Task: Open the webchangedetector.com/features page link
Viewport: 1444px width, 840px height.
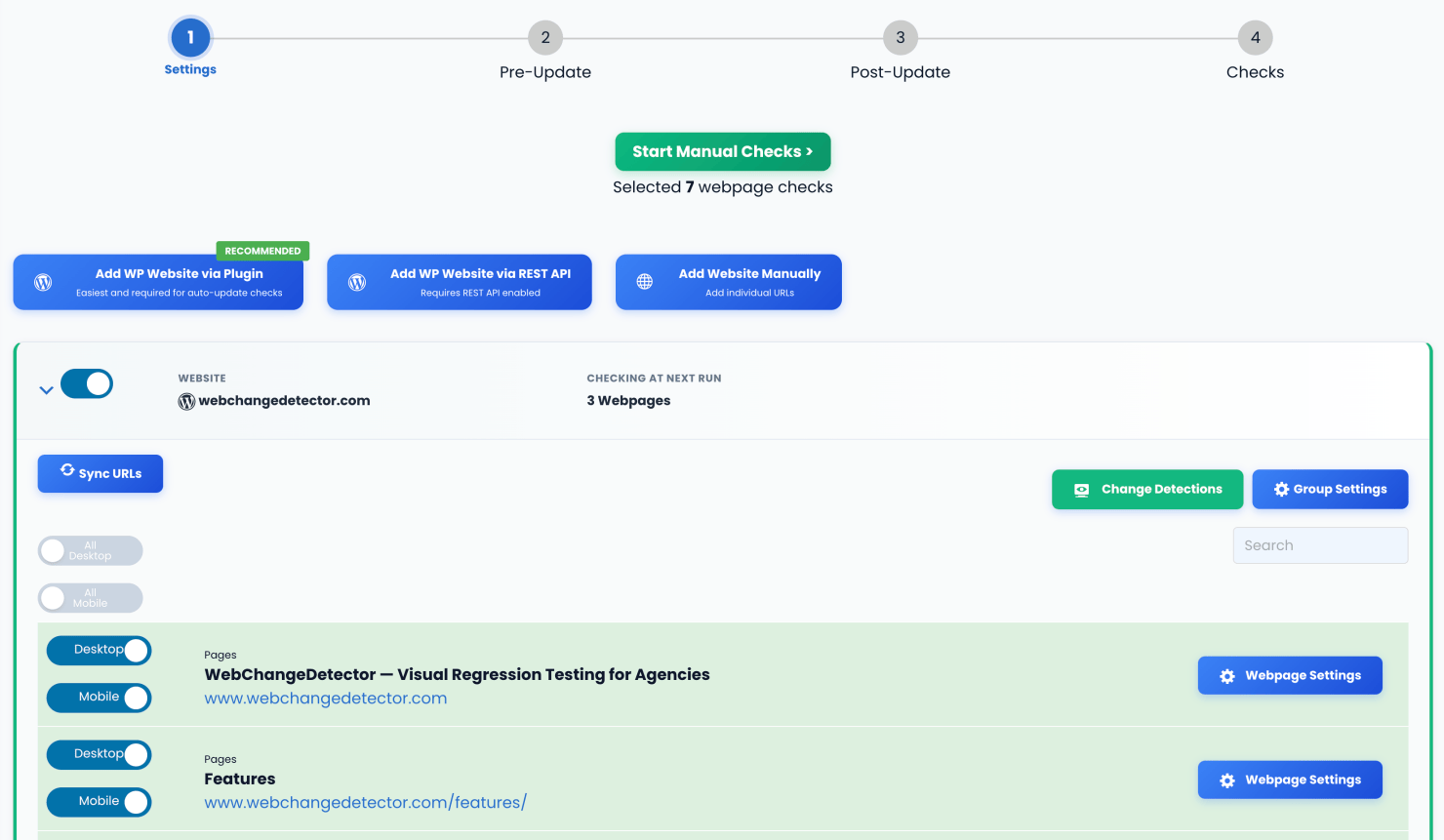Action: [x=365, y=802]
